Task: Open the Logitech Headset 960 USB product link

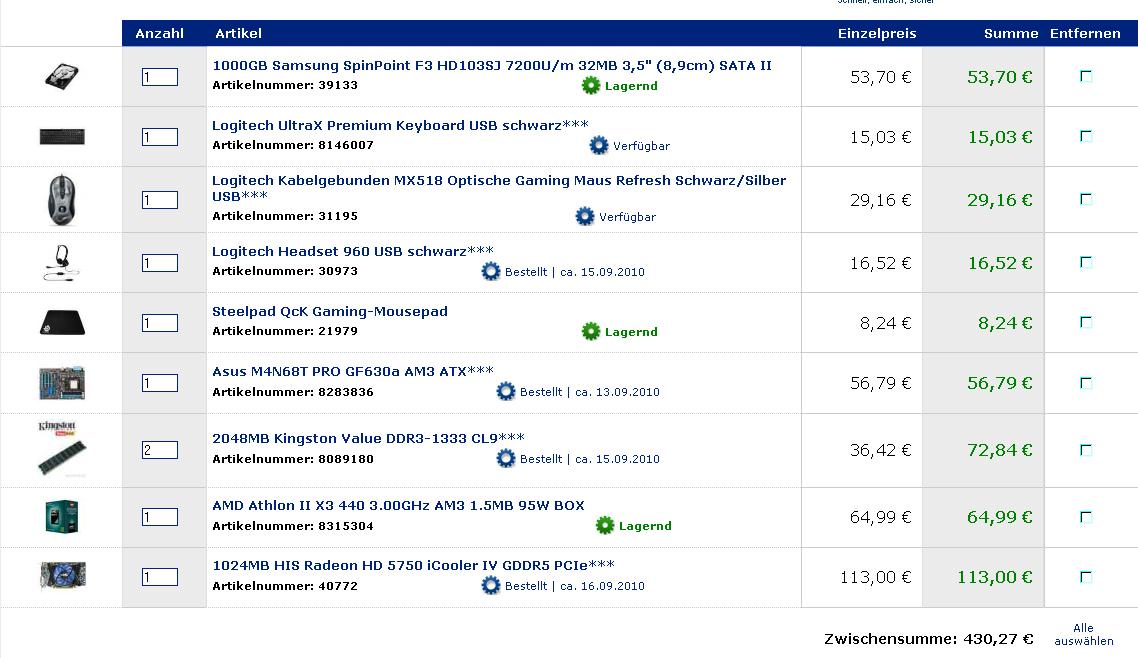Action: (x=352, y=251)
